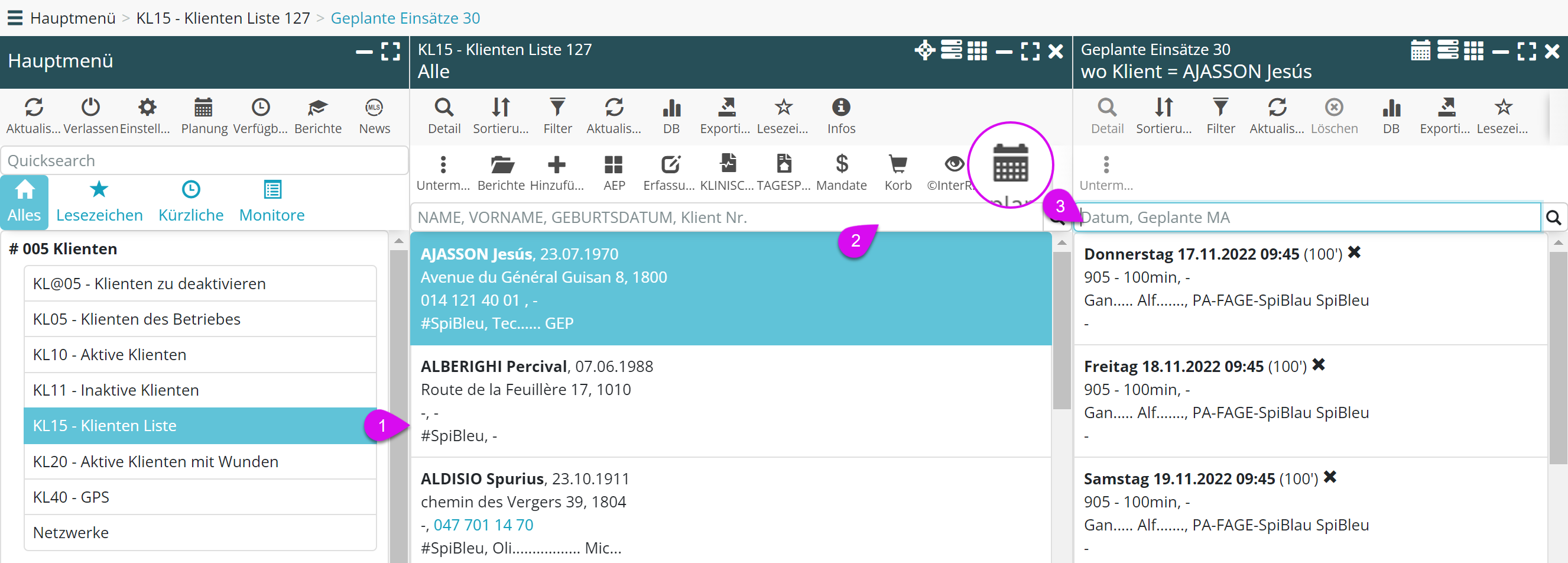The image size is (1568, 563).
Task: Open the News icon in Hauptmenü
Action: [x=374, y=108]
